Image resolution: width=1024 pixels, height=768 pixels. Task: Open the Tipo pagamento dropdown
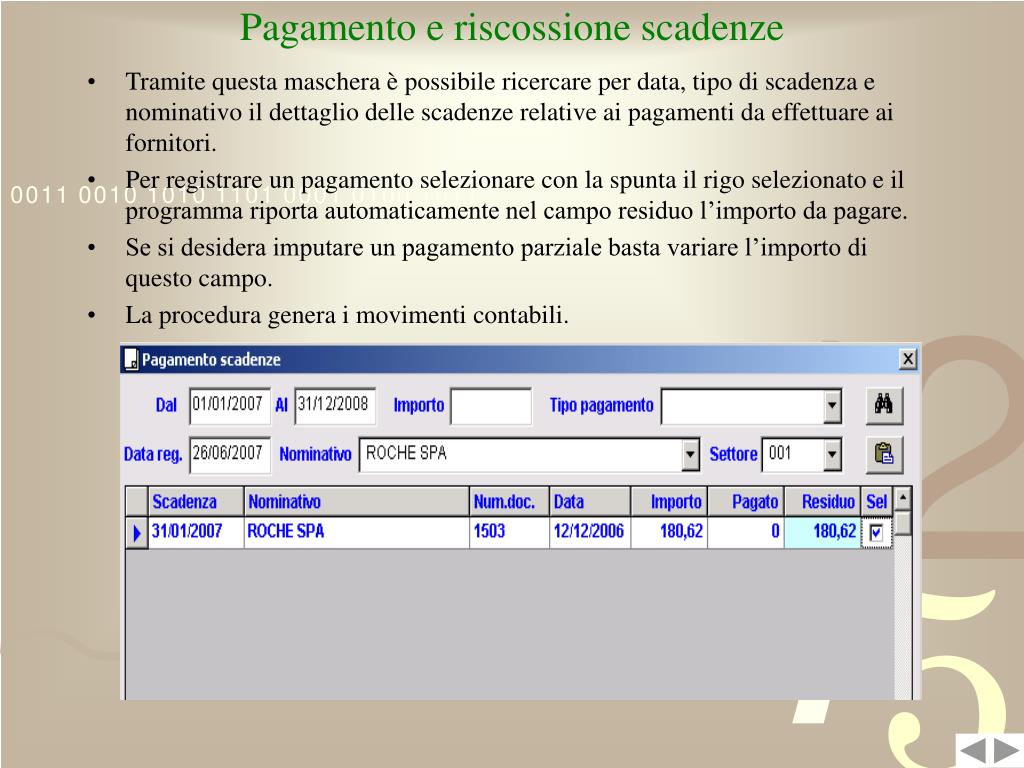(831, 406)
